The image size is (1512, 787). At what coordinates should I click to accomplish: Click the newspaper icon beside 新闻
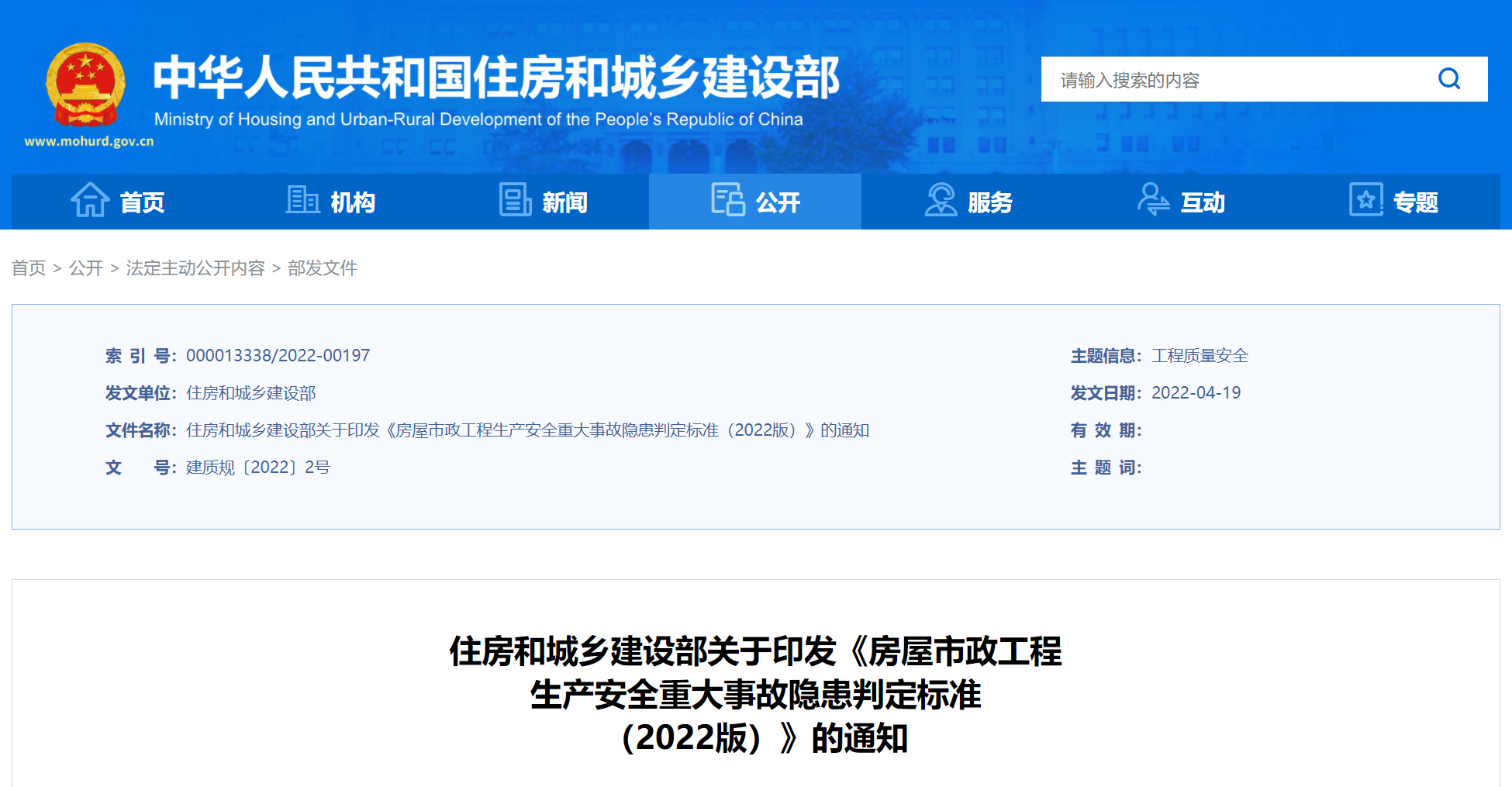click(515, 200)
